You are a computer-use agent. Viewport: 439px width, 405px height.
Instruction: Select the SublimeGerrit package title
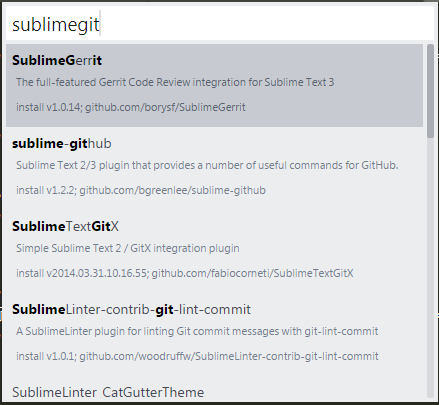(57, 61)
